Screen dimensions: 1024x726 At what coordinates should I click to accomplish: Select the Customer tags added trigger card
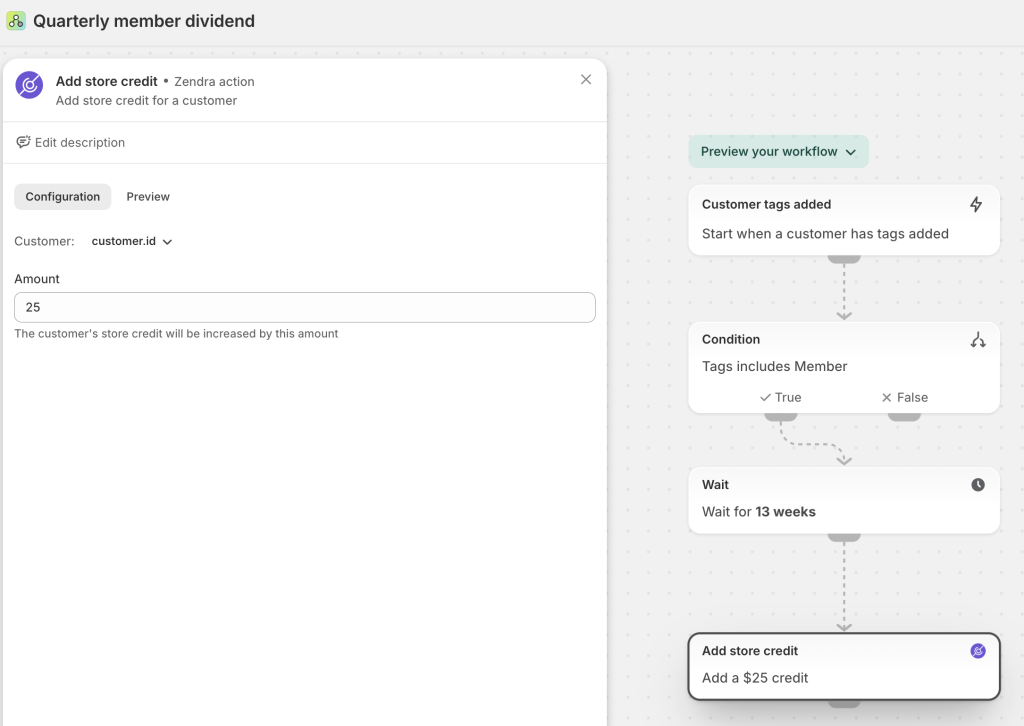(844, 220)
